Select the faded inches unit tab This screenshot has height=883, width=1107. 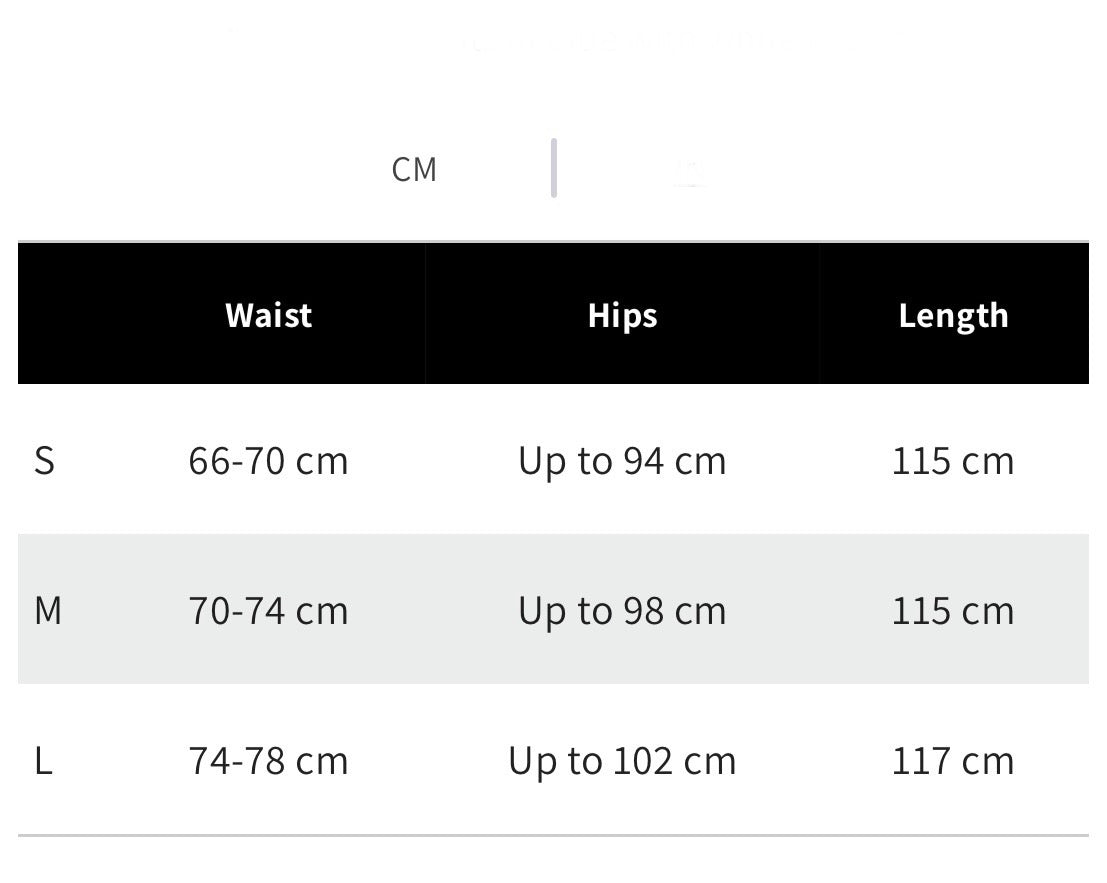(688, 172)
